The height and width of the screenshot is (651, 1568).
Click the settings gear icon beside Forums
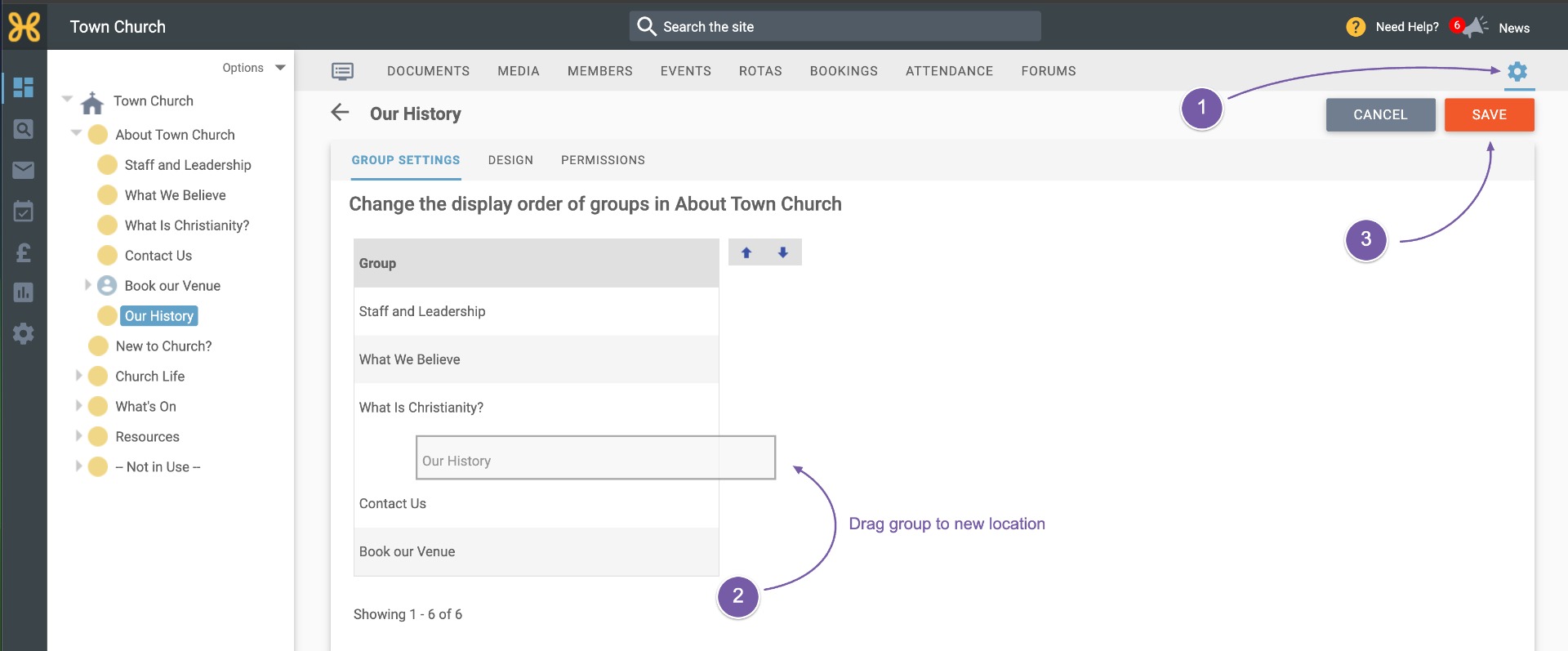pos(1517,71)
